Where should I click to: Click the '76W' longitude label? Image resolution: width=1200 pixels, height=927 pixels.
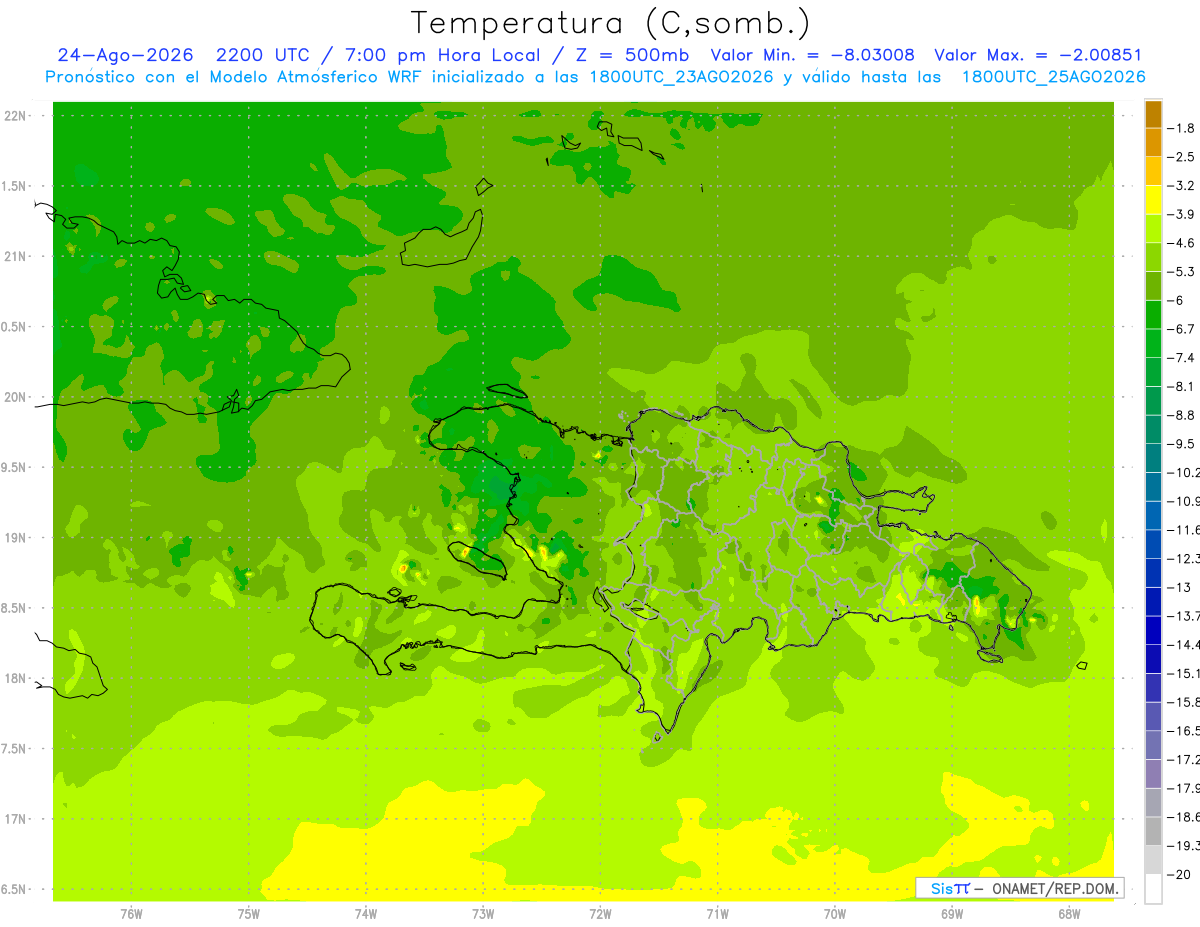tap(131, 914)
